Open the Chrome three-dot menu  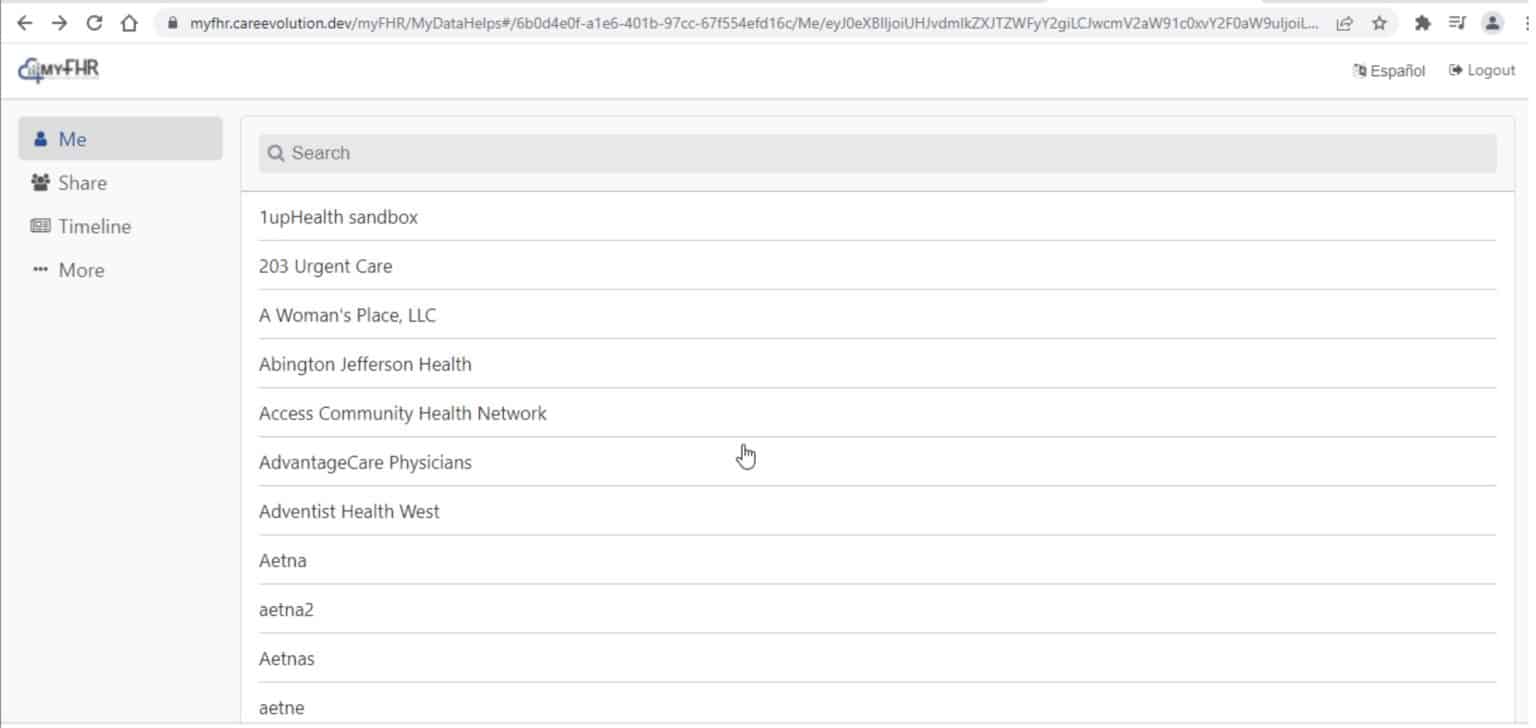[x=1526, y=23]
